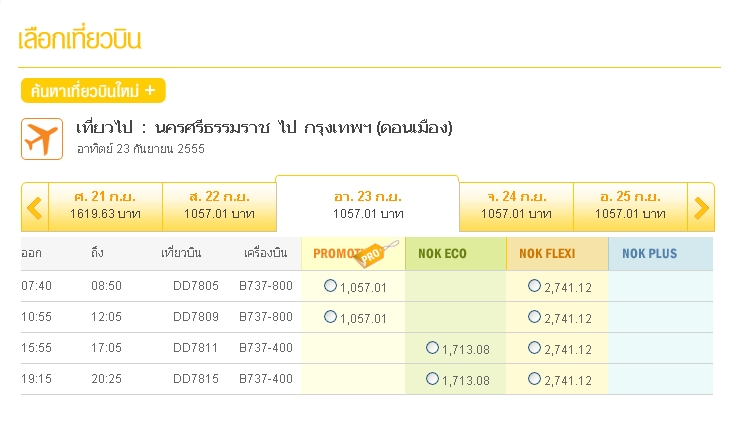Select 2,741.12 Nok Flexi fare for DD7809

(534, 317)
